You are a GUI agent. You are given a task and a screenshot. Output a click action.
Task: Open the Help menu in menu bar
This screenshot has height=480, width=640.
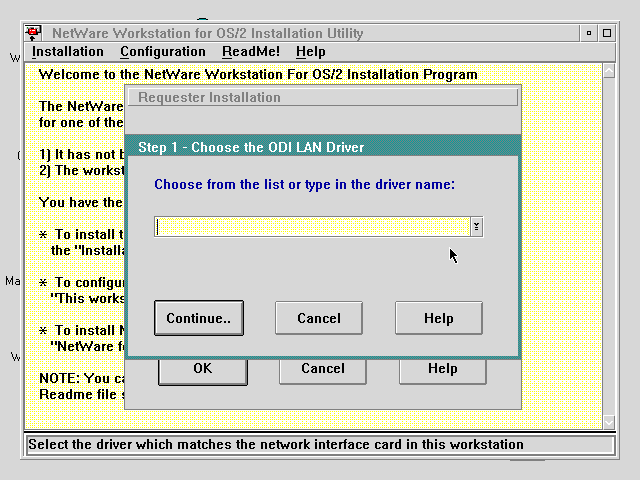pos(311,52)
